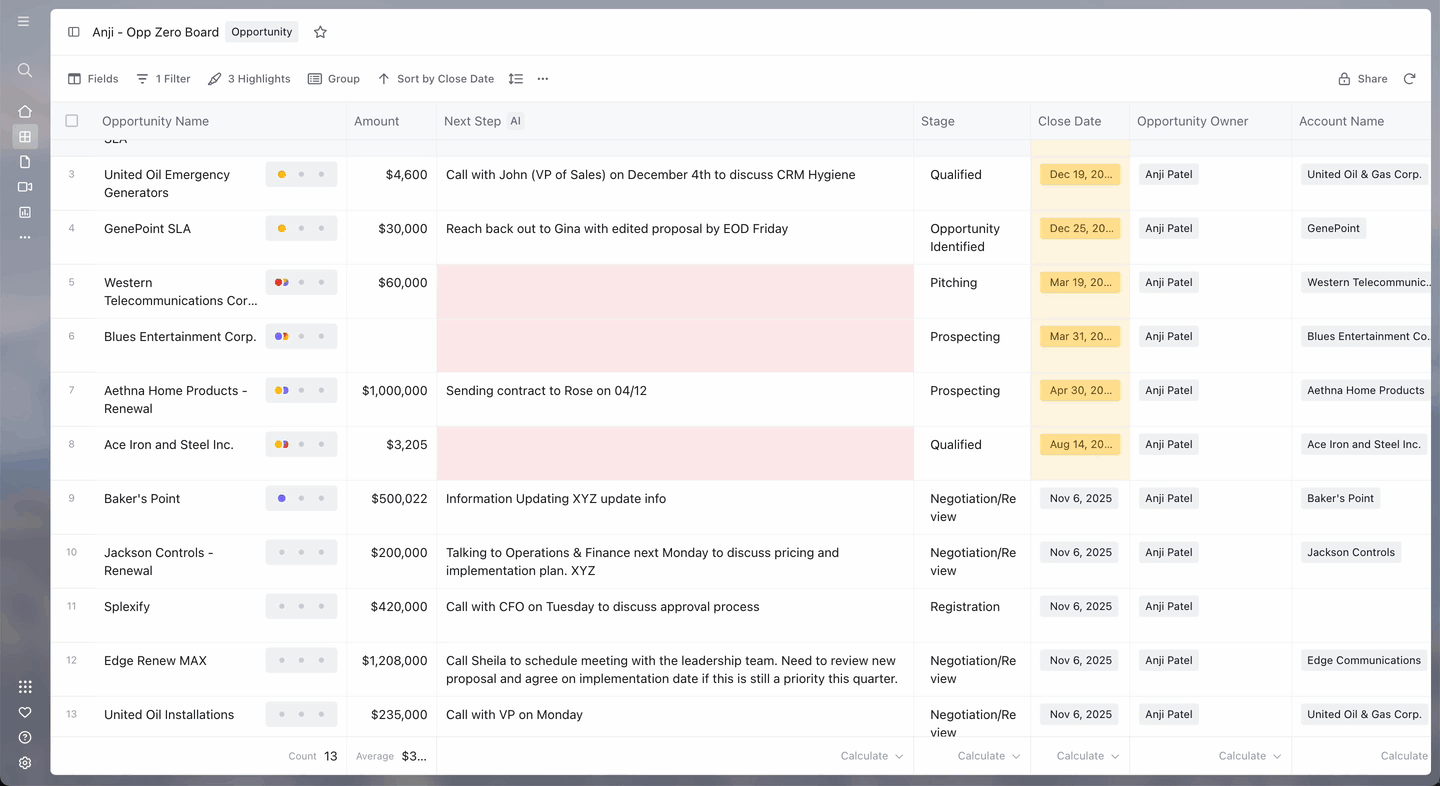Screen dimensions: 1440x786
Task: Open Group options
Action: pos(334,79)
